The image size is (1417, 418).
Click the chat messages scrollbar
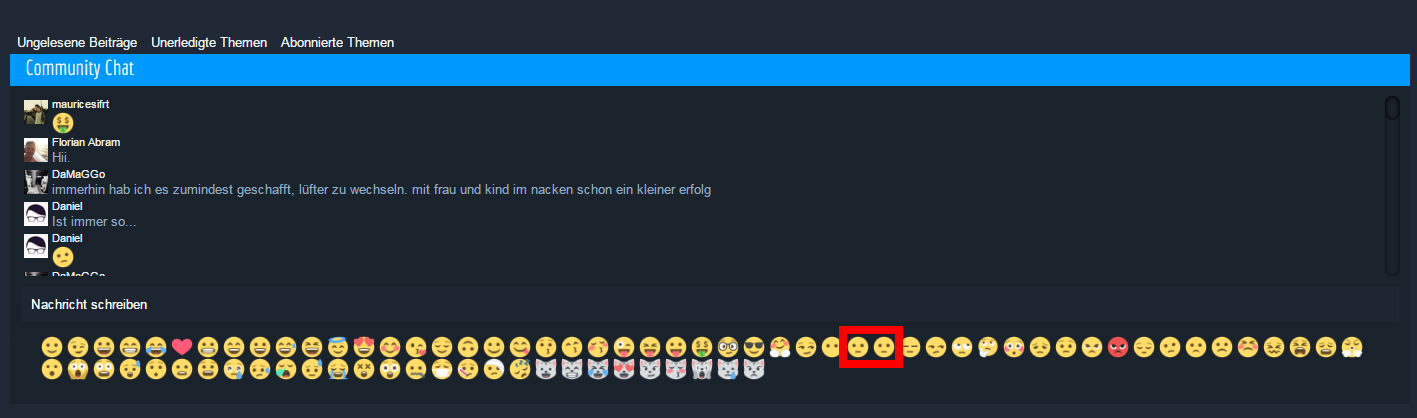pyautogui.click(x=1392, y=184)
